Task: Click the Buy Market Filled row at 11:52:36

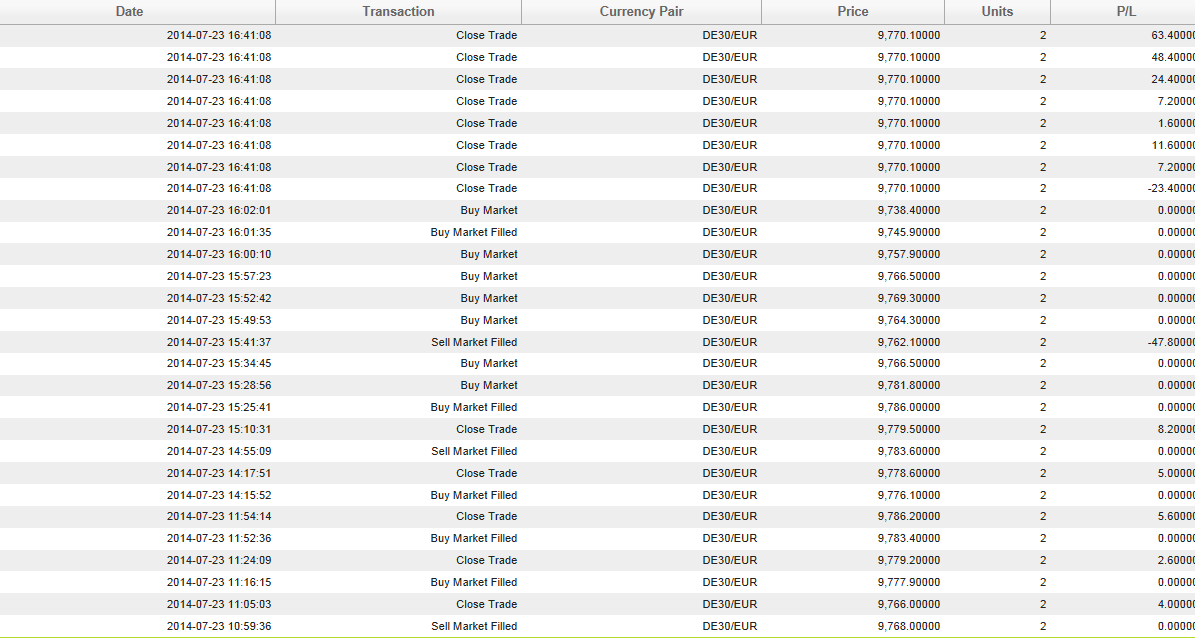Action: point(598,539)
